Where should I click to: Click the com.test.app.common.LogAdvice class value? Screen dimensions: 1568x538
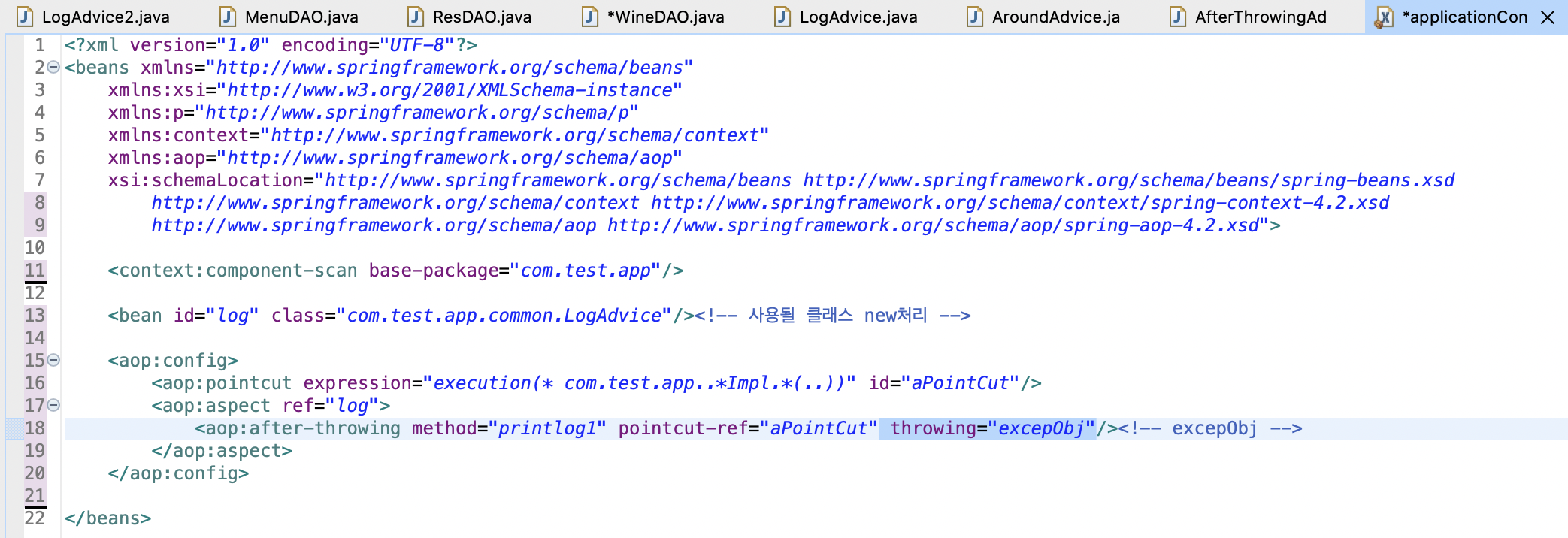(x=504, y=316)
